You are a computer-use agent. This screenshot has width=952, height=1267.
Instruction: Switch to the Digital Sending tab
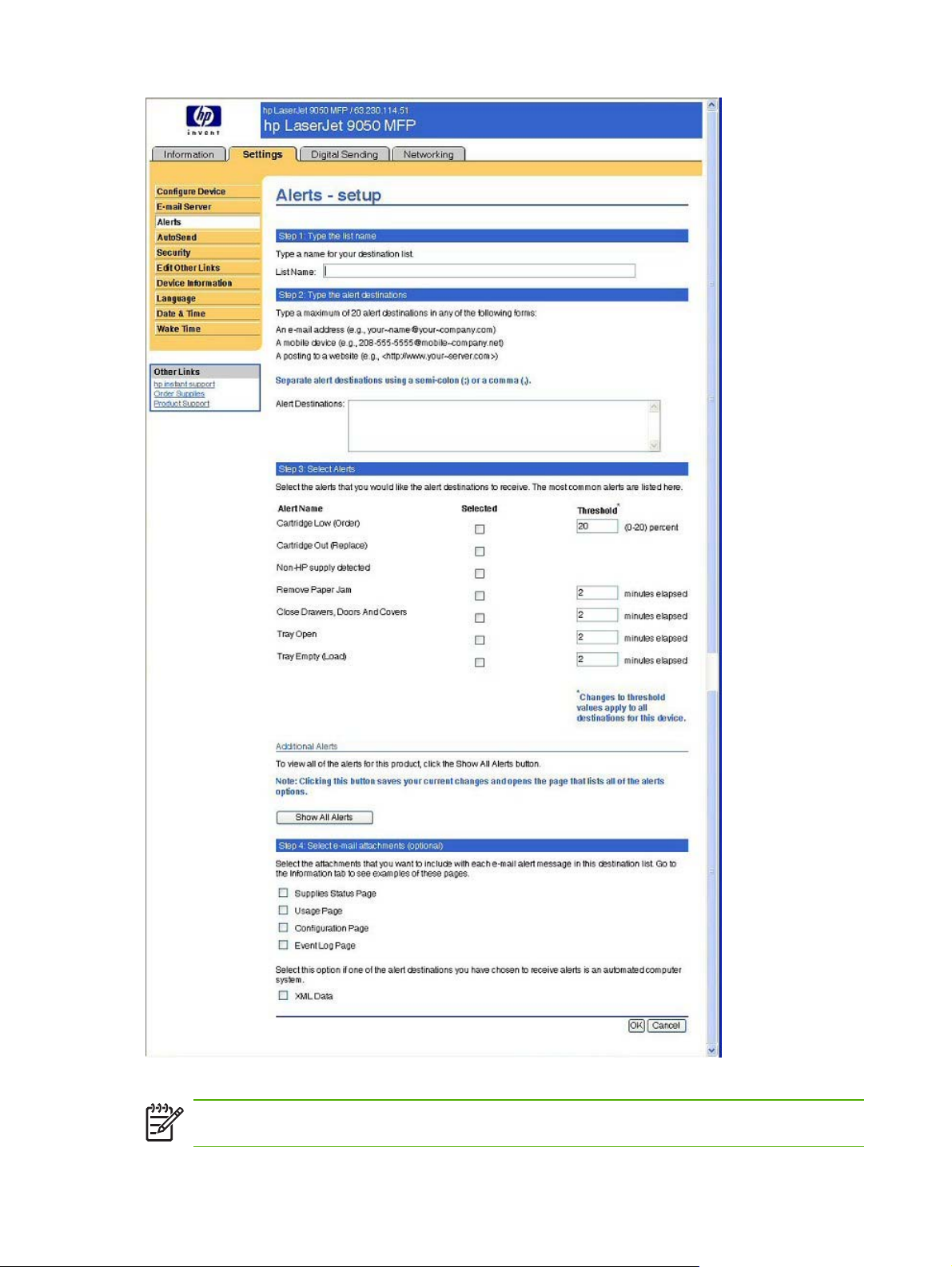(345, 154)
